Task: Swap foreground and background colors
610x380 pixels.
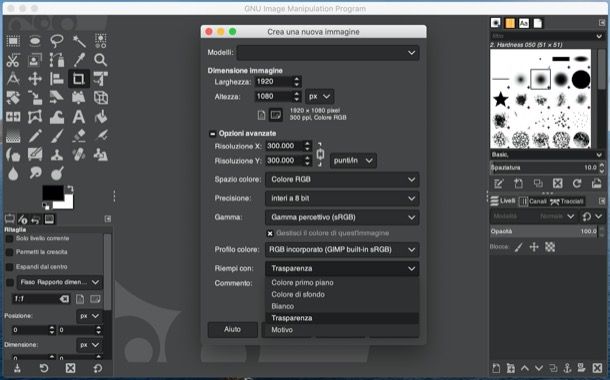Action: tap(70, 189)
